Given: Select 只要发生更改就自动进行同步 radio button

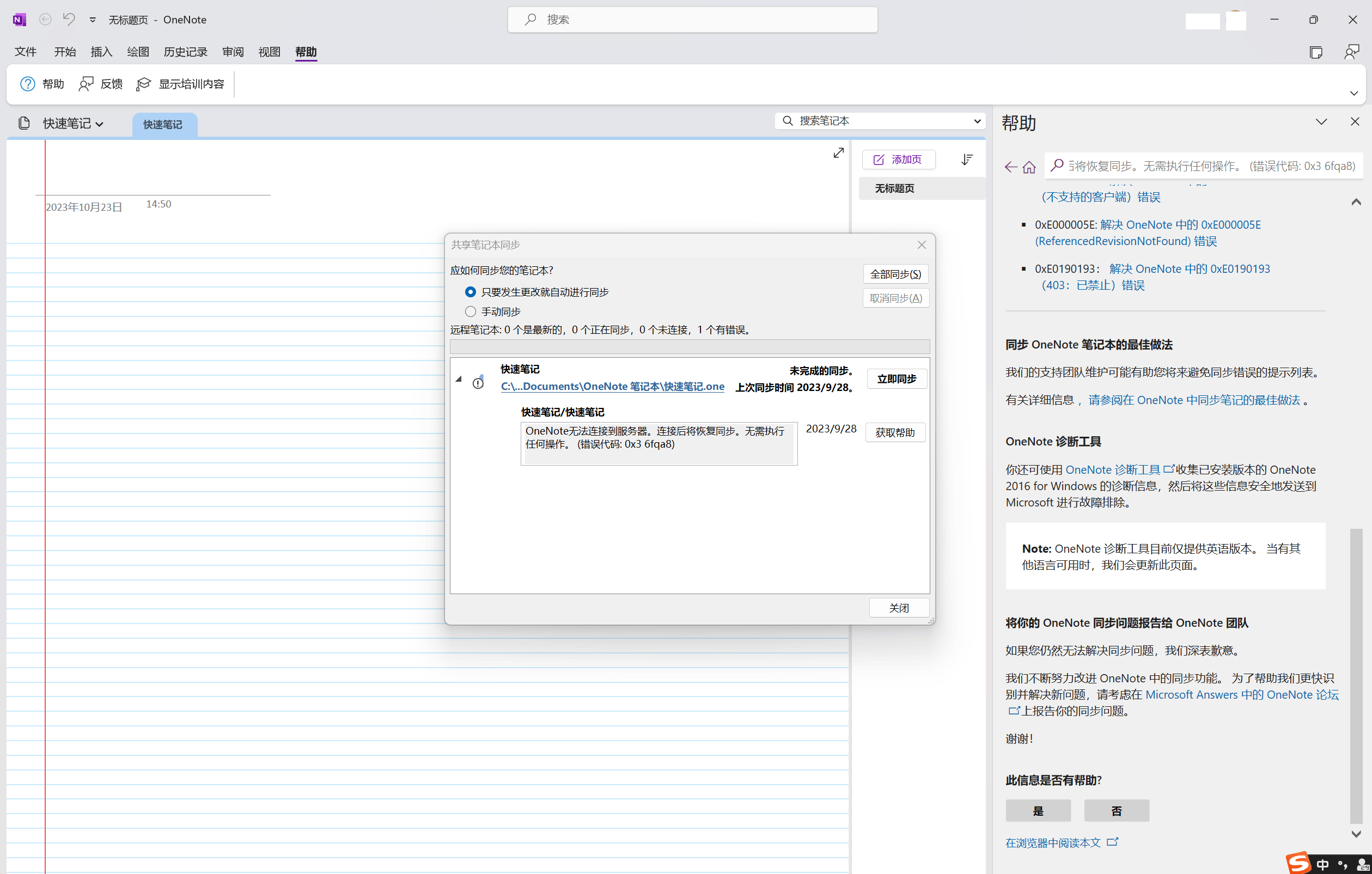Looking at the screenshot, I should [470, 292].
